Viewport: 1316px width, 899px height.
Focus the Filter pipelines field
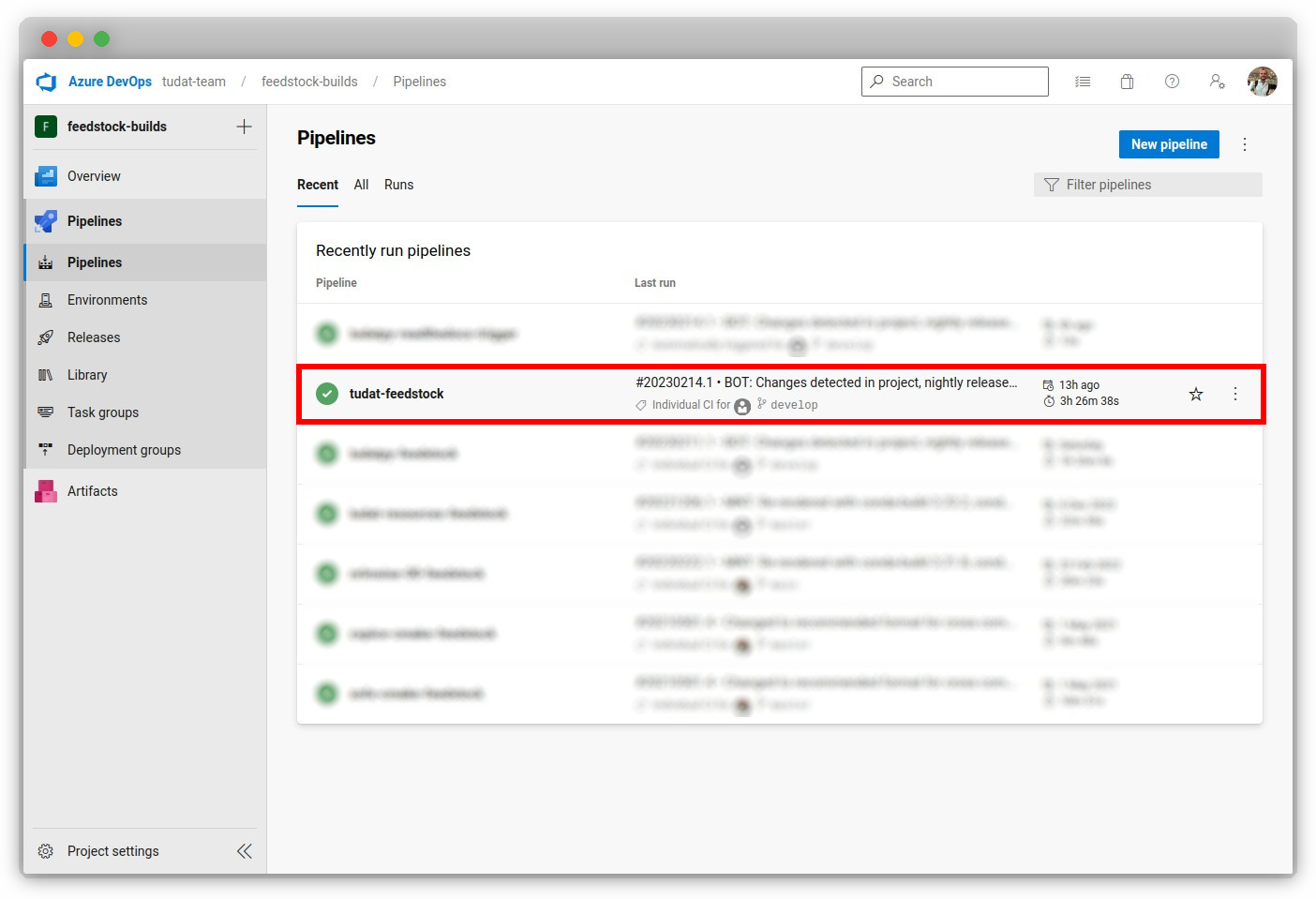point(1148,185)
